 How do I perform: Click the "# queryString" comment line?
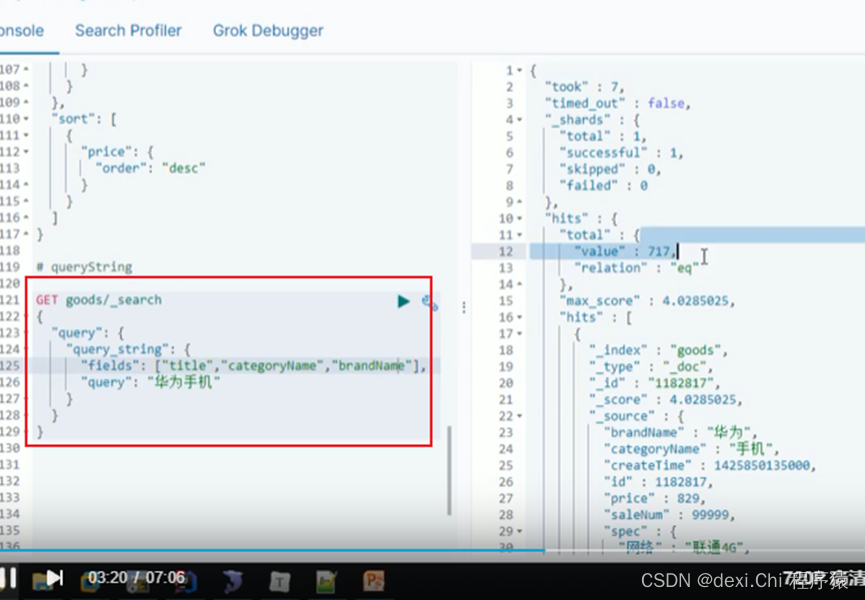(84, 267)
